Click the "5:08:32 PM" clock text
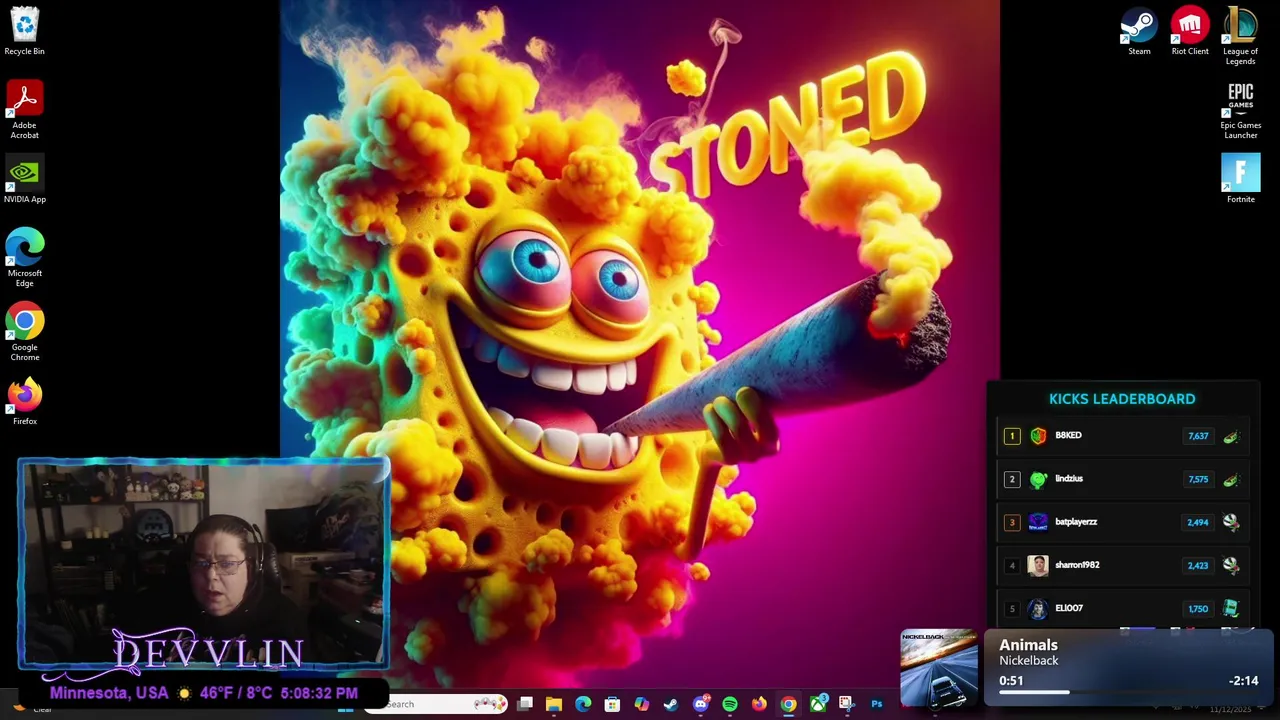 [x=319, y=693]
